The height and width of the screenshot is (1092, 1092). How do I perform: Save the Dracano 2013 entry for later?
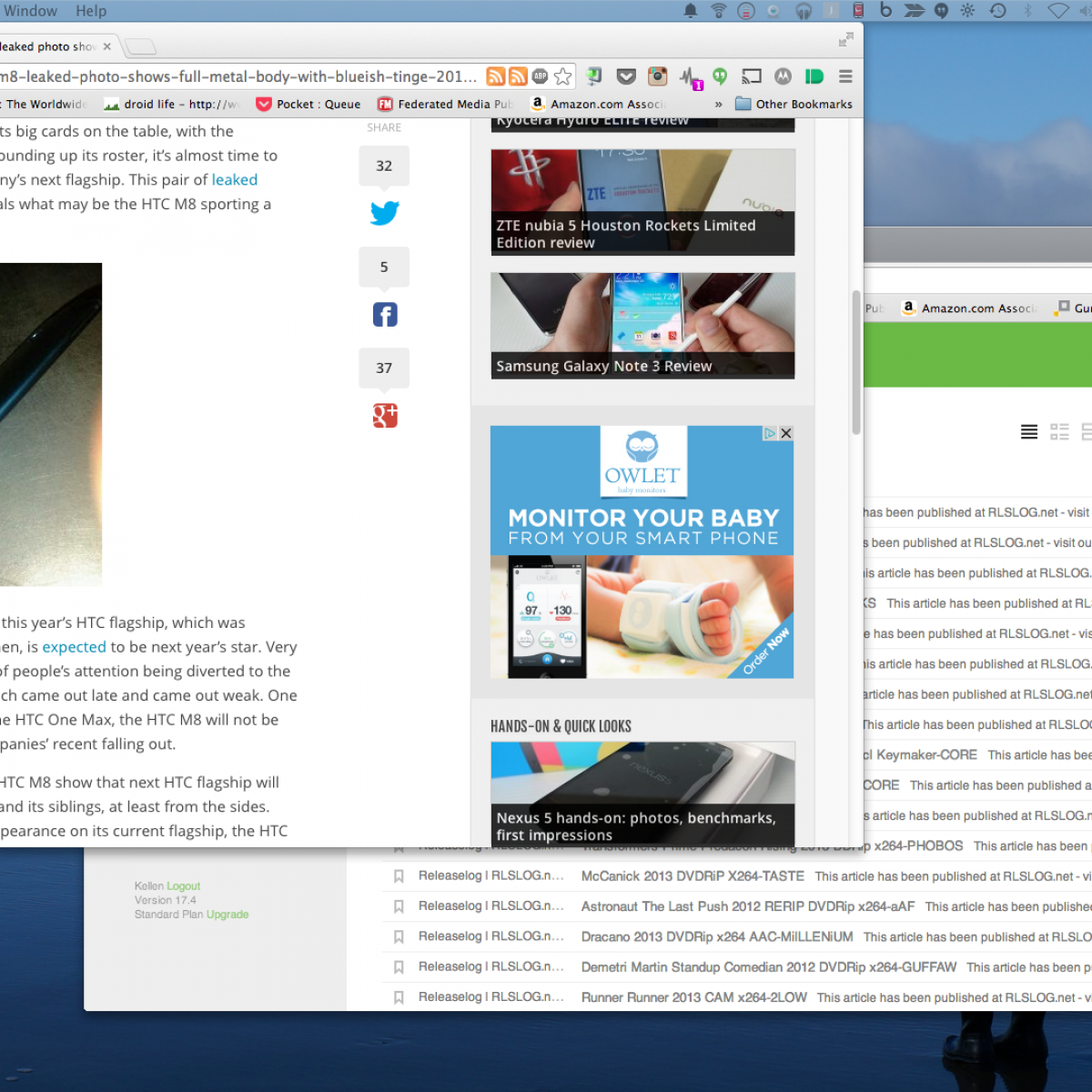pyautogui.click(x=399, y=936)
